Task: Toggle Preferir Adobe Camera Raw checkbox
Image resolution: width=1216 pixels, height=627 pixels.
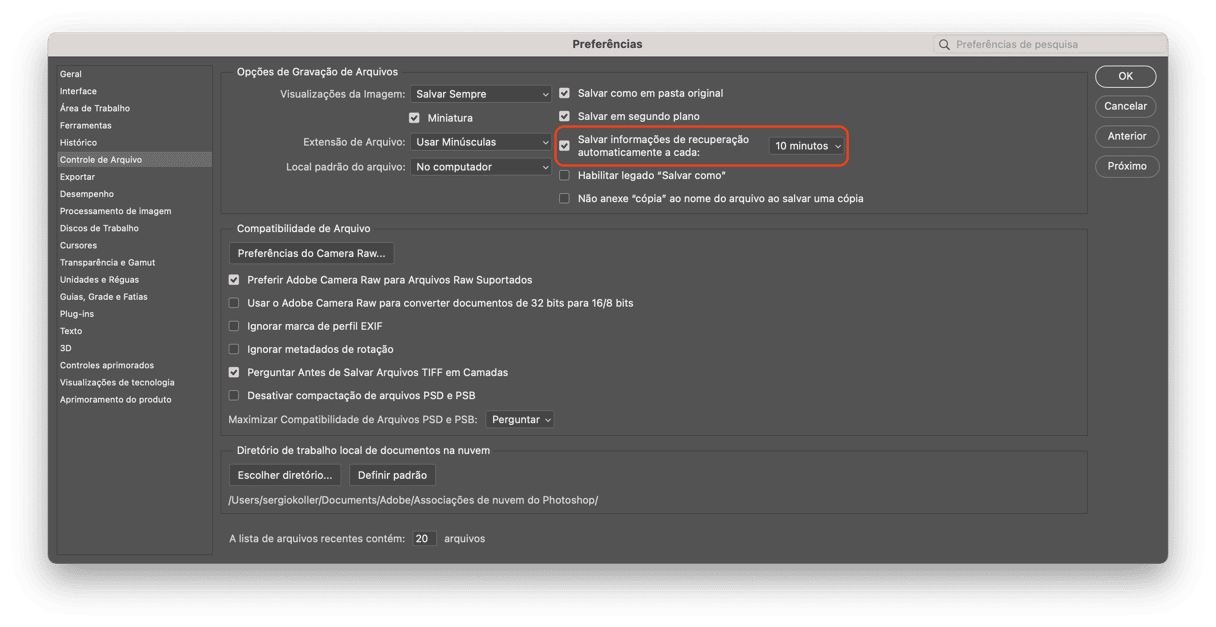Action: [x=234, y=280]
